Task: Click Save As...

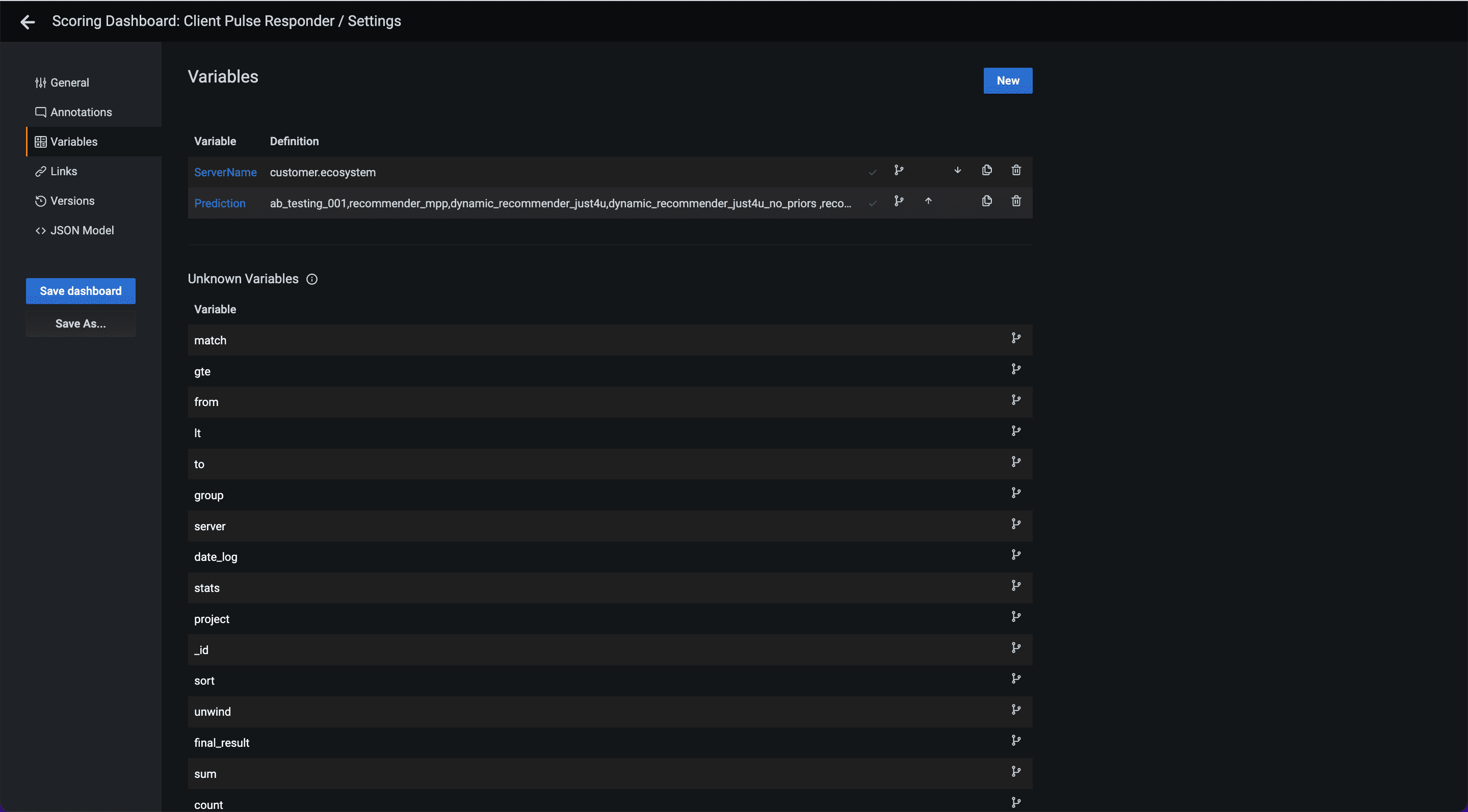Action: coord(80,323)
